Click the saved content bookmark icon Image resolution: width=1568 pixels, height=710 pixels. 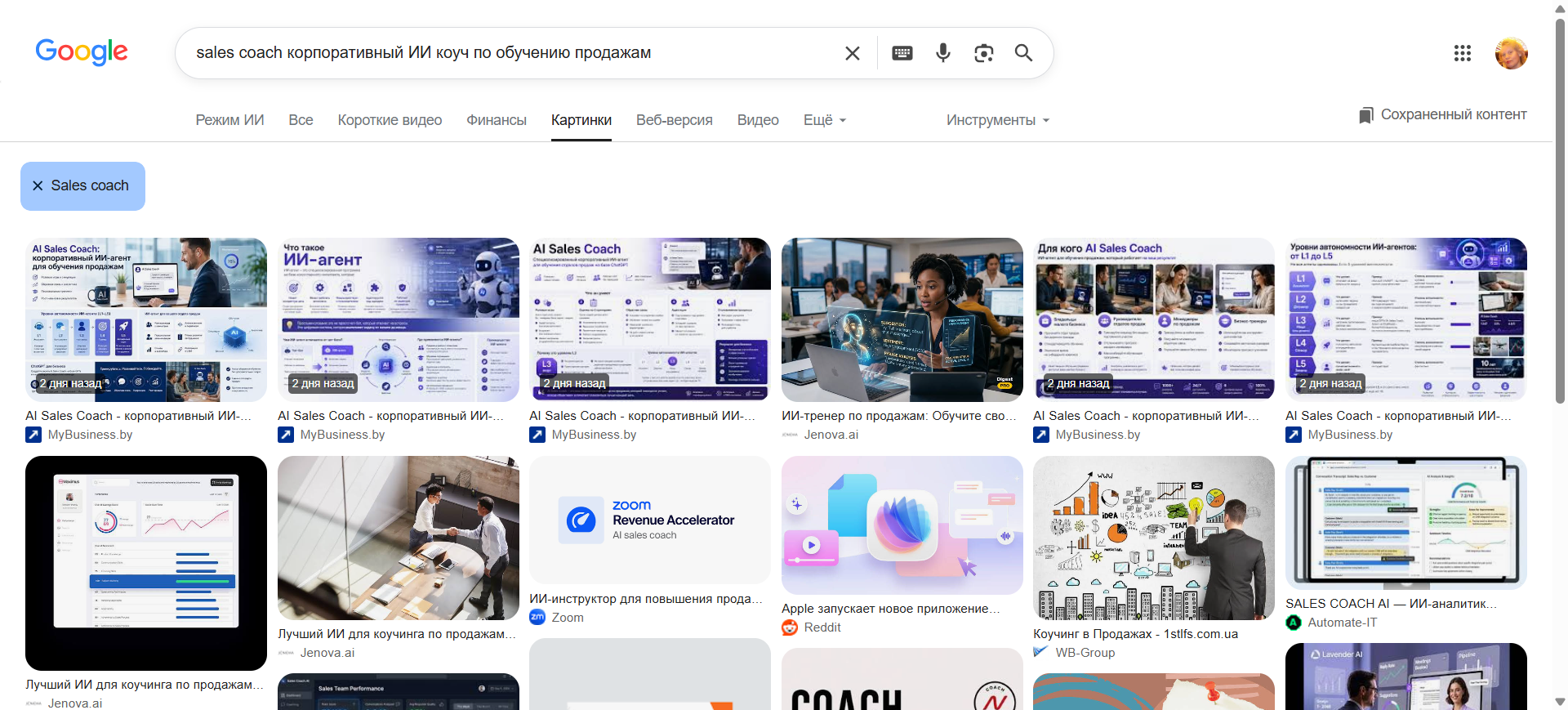[x=1366, y=115]
